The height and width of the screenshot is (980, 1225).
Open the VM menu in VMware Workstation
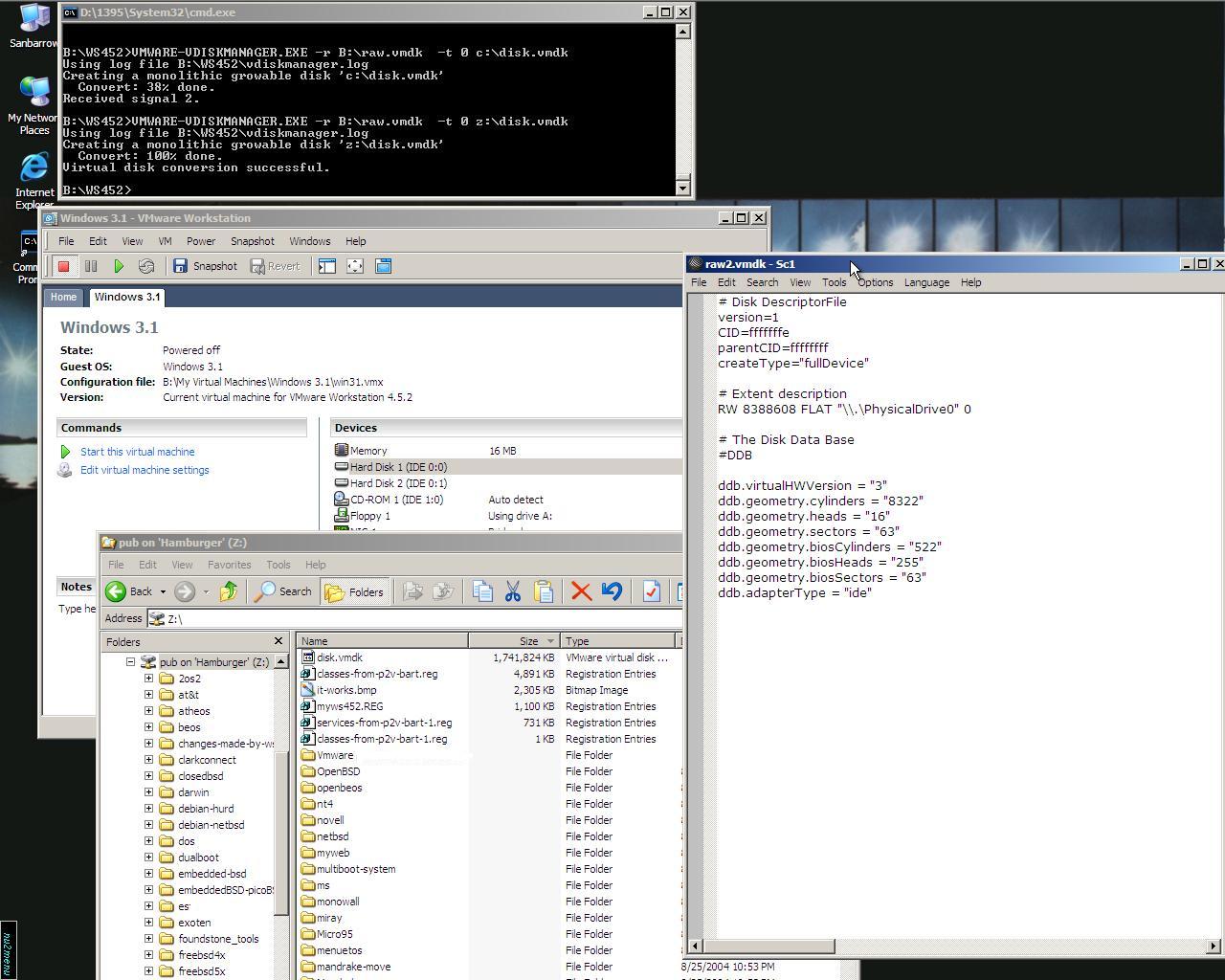pyautogui.click(x=165, y=241)
